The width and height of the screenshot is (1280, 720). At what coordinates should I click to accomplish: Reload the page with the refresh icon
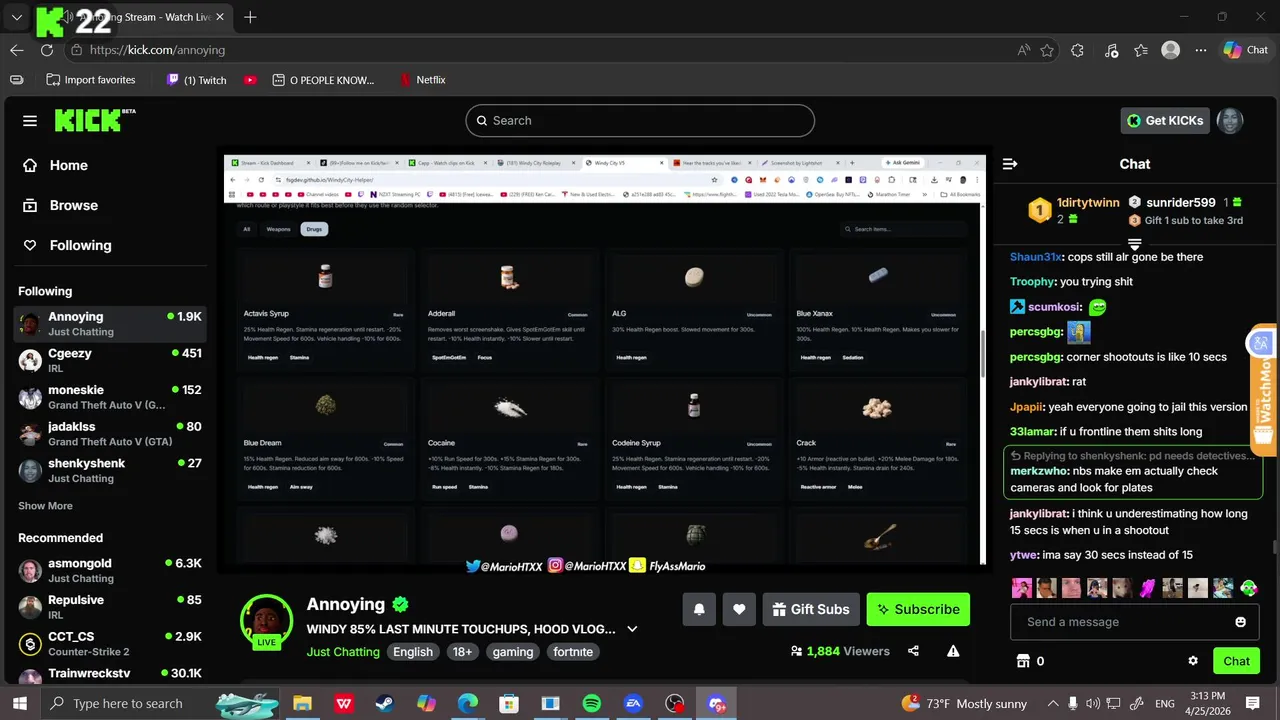[47, 50]
